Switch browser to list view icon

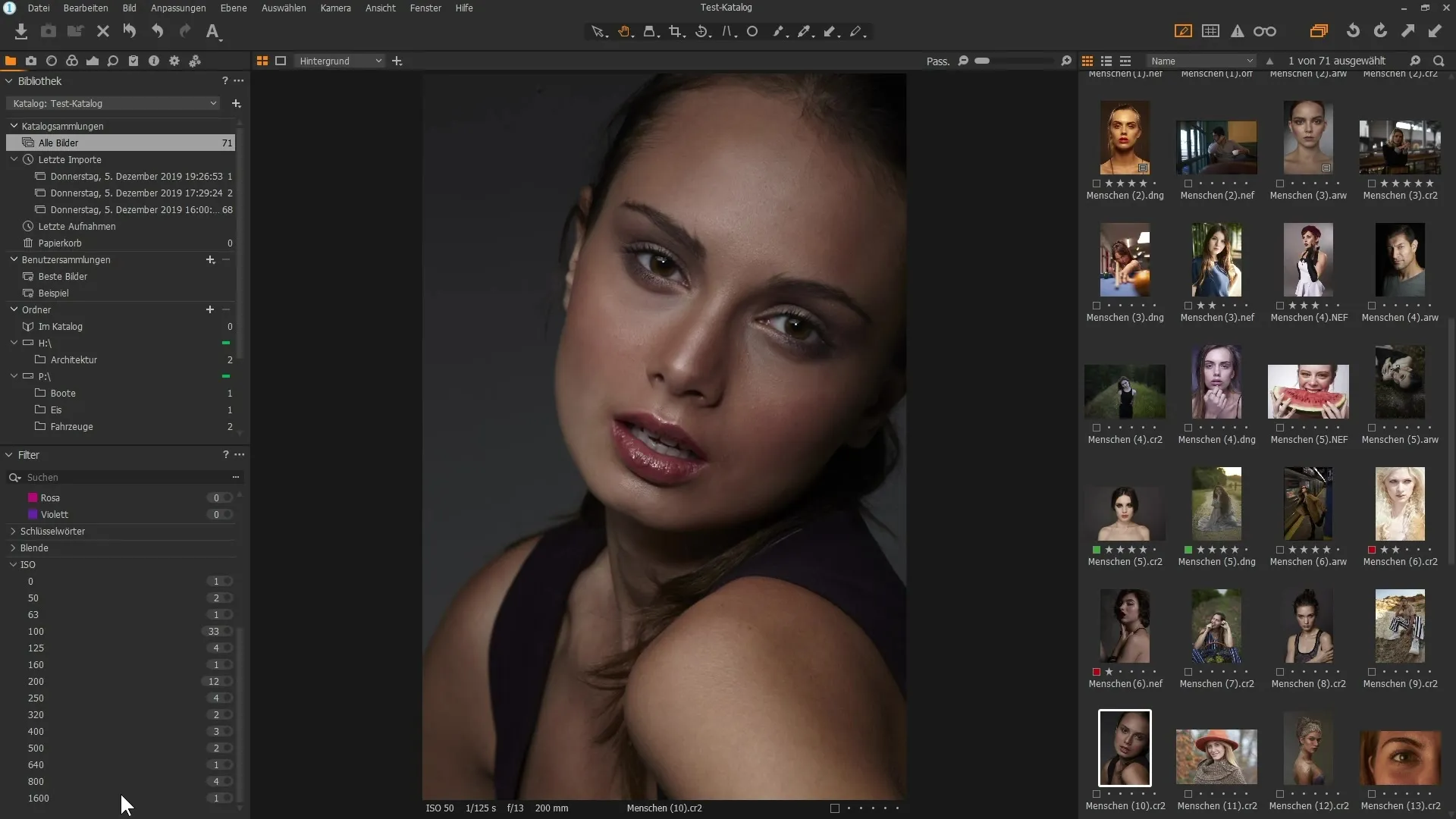[x=1106, y=61]
